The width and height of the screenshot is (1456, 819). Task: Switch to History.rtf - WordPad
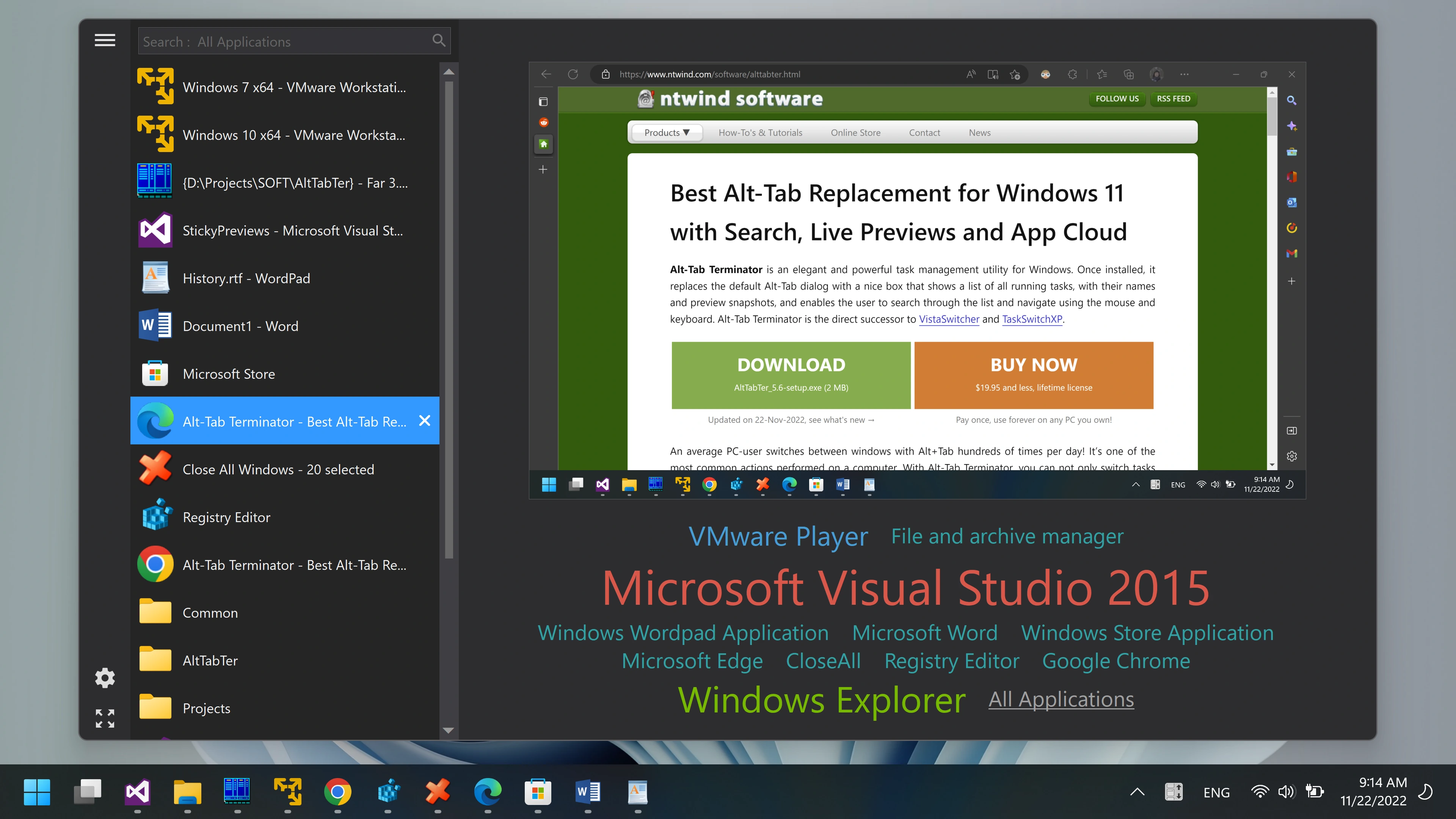285,278
